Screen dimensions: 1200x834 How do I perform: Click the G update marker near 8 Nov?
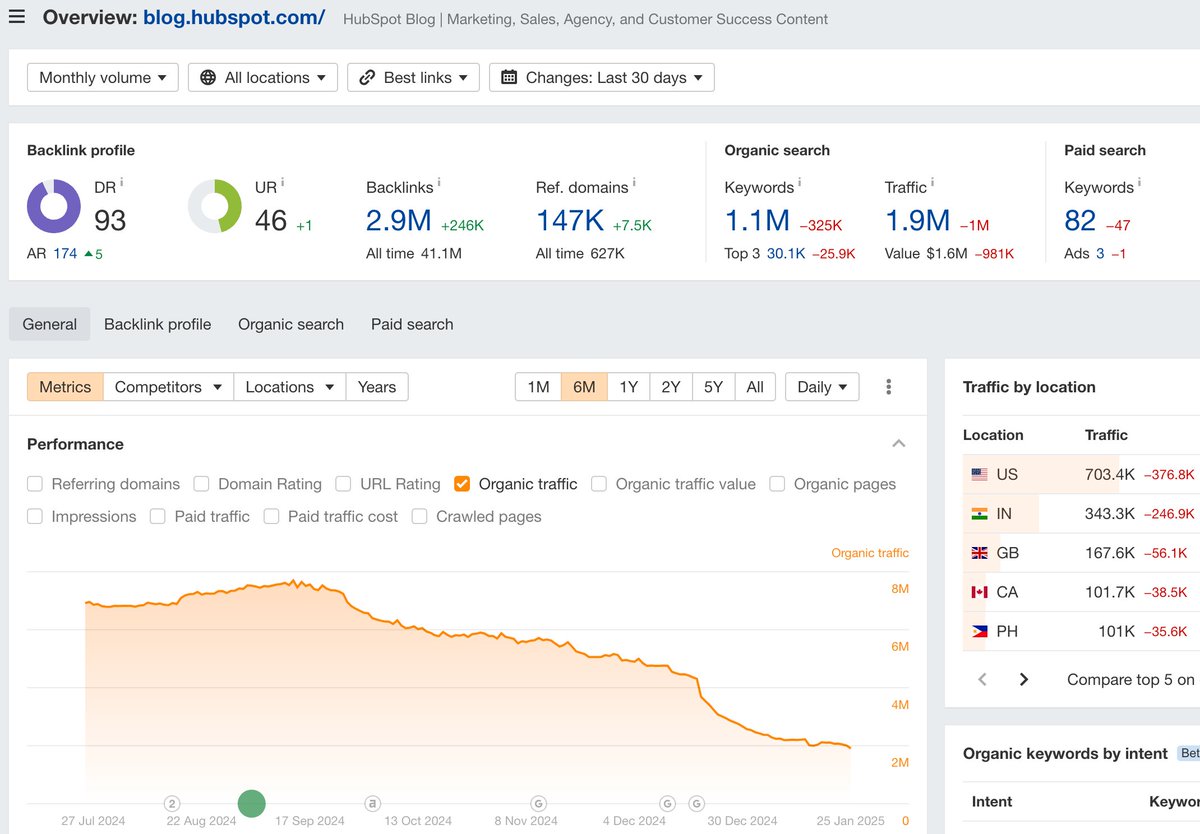538,803
